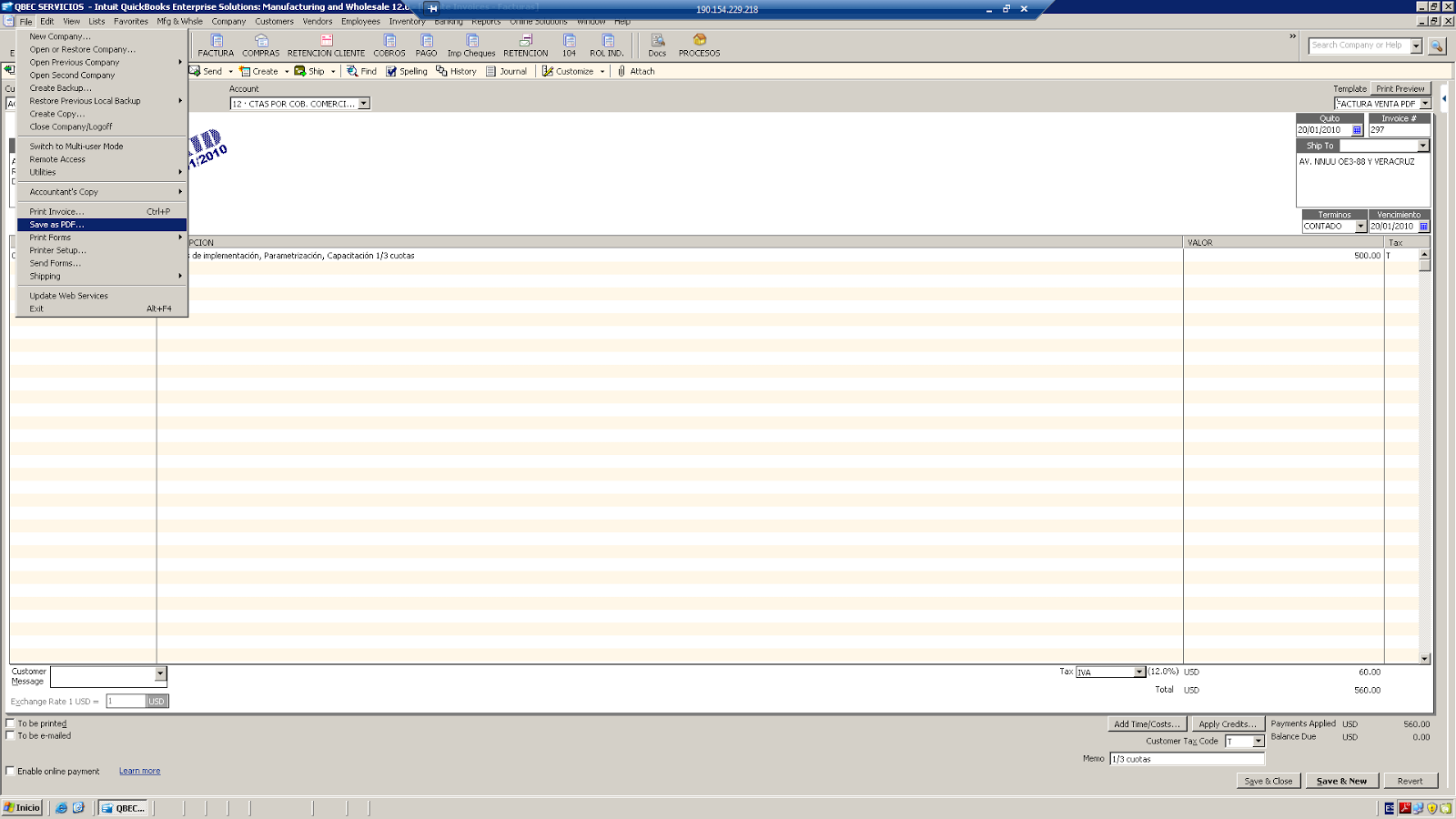Open the 'Utilities' submenu
1456x819 pixels.
(x=102, y=172)
